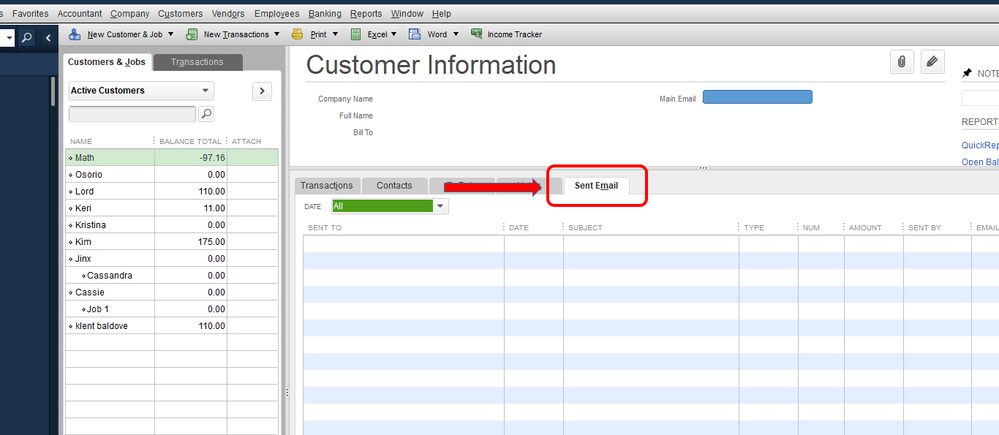Click the New Transactions toolbar icon
The height and width of the screenshot is (435, 999).
click(191, 34)
